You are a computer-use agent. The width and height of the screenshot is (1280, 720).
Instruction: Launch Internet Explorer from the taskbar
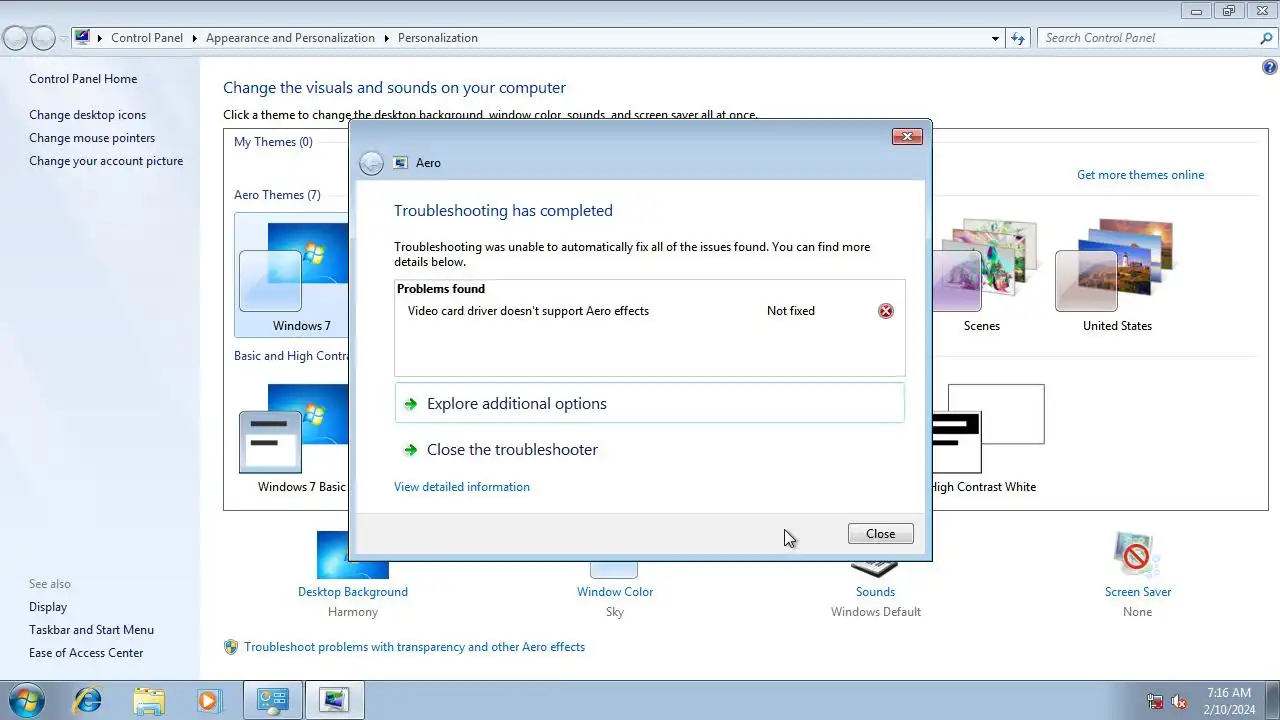88,700
